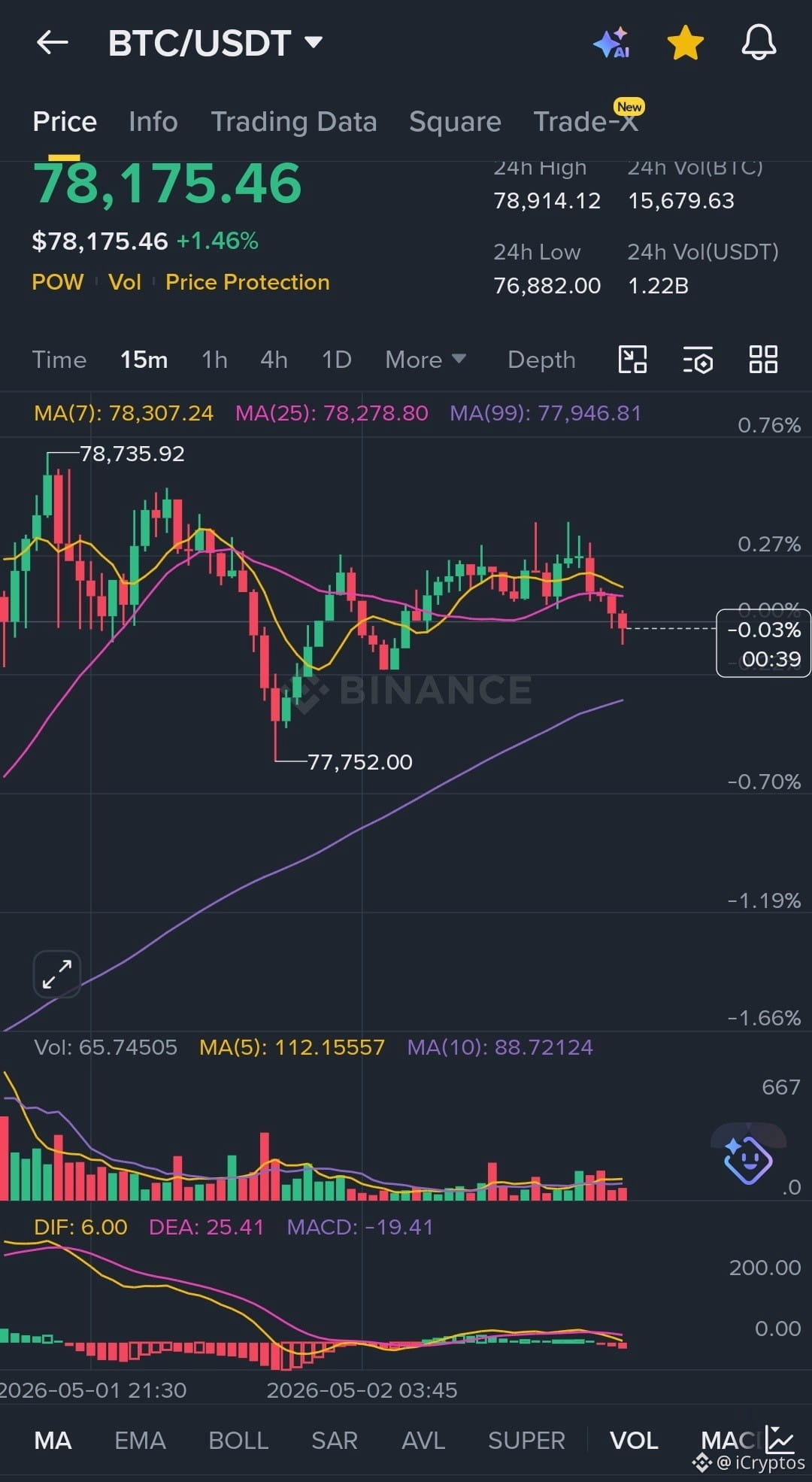Expand the BTC/USDT pair selector
The width and height of the screenshot is (812, 1482).
point(215,44)
